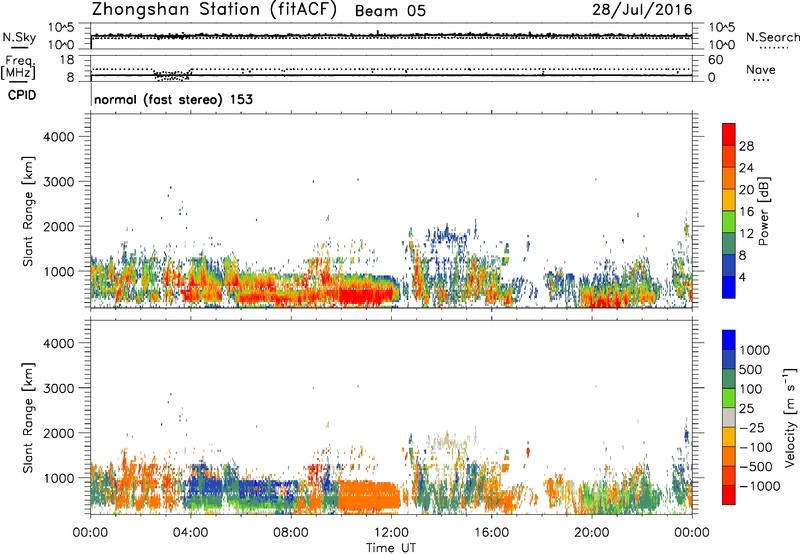Screen dimensions: 800x554
Task: Select '-25' velocity colorbar tick label
Action: click(x=753, y=428)
